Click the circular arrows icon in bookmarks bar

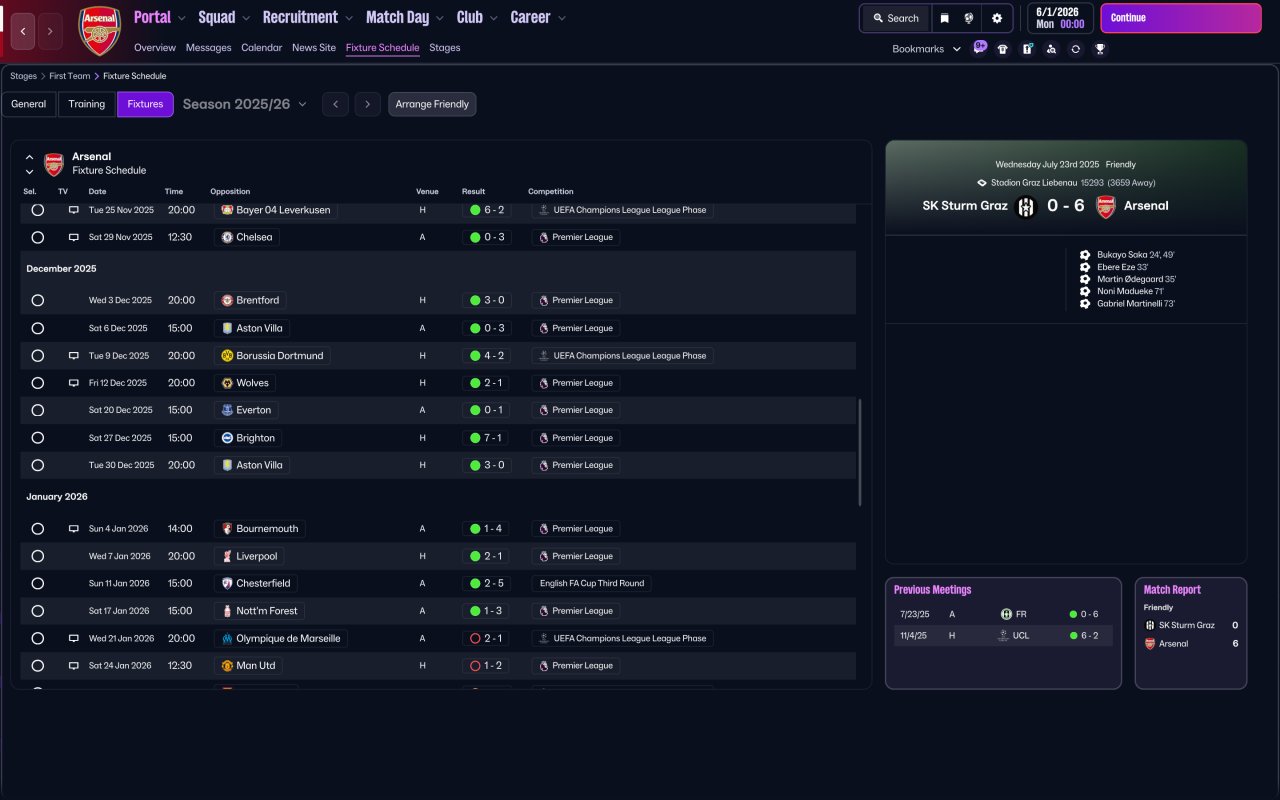[x=1075, y=49]
